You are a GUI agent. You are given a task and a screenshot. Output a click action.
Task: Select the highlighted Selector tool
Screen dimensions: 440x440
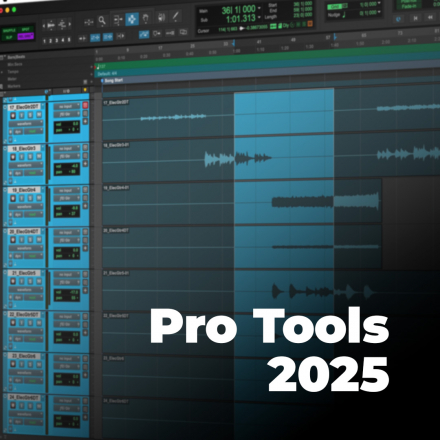(x=132, y=19)
